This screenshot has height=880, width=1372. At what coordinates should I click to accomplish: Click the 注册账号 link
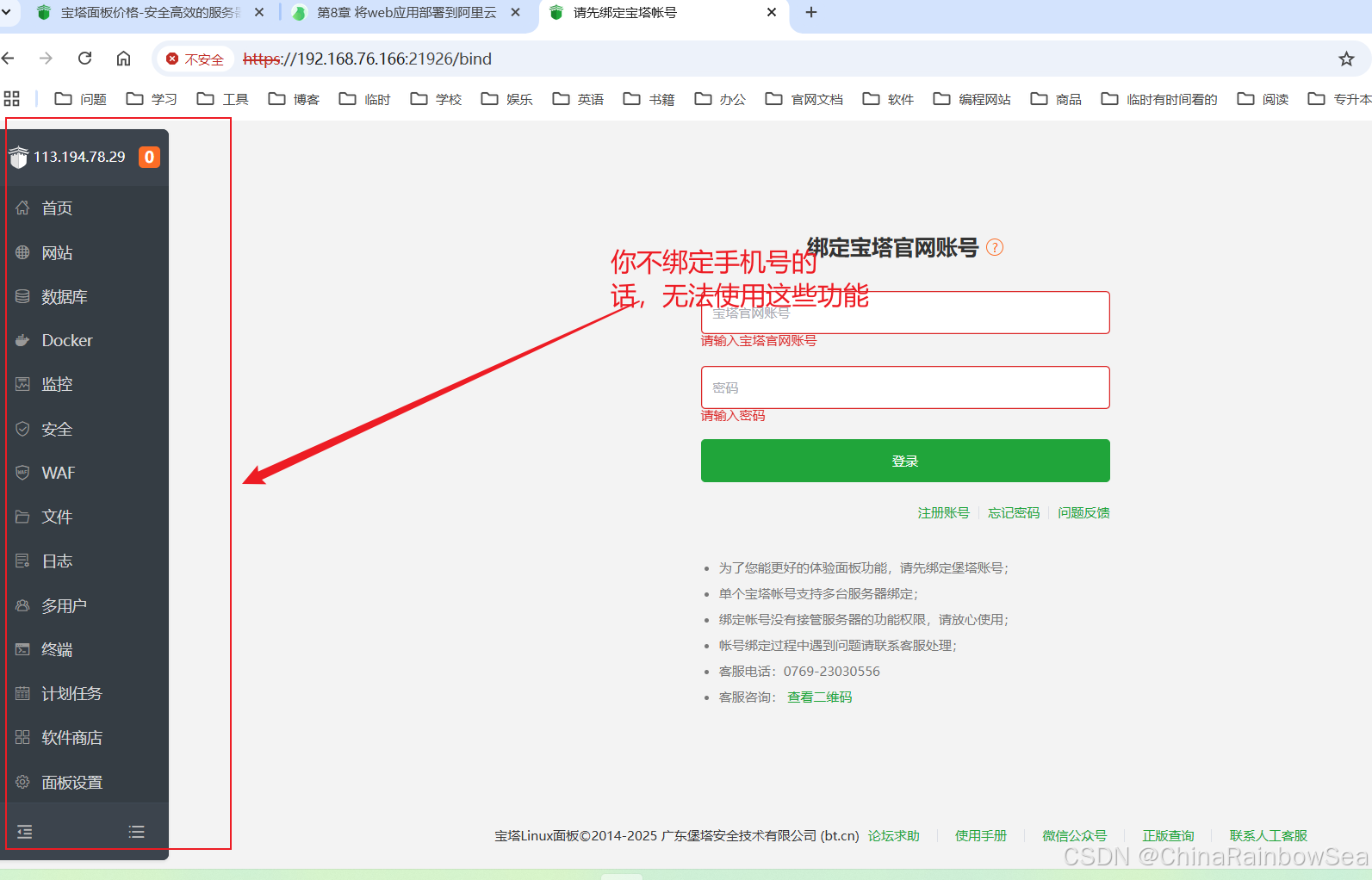tap(943, 513)
